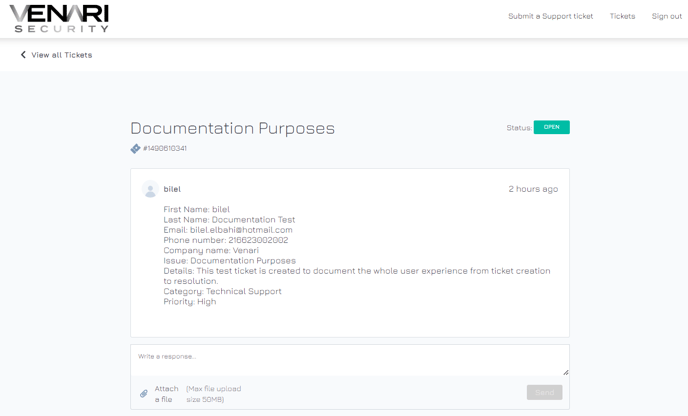Click the Venari Security logo
Image resolution: width=688 pixels, height=416 pixels.
(x=59, y=17)
